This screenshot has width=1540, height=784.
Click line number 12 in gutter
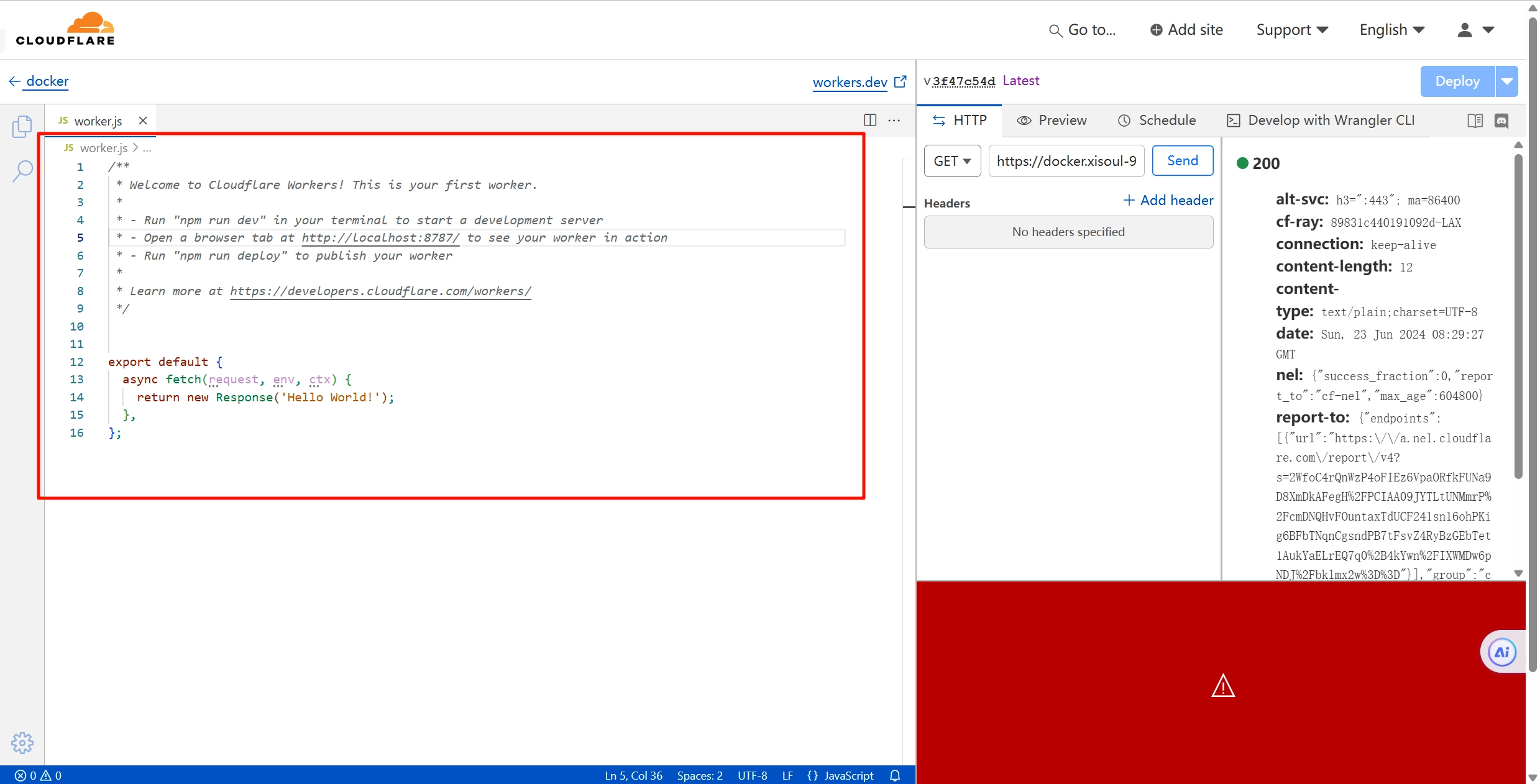(x=76, y=362)
